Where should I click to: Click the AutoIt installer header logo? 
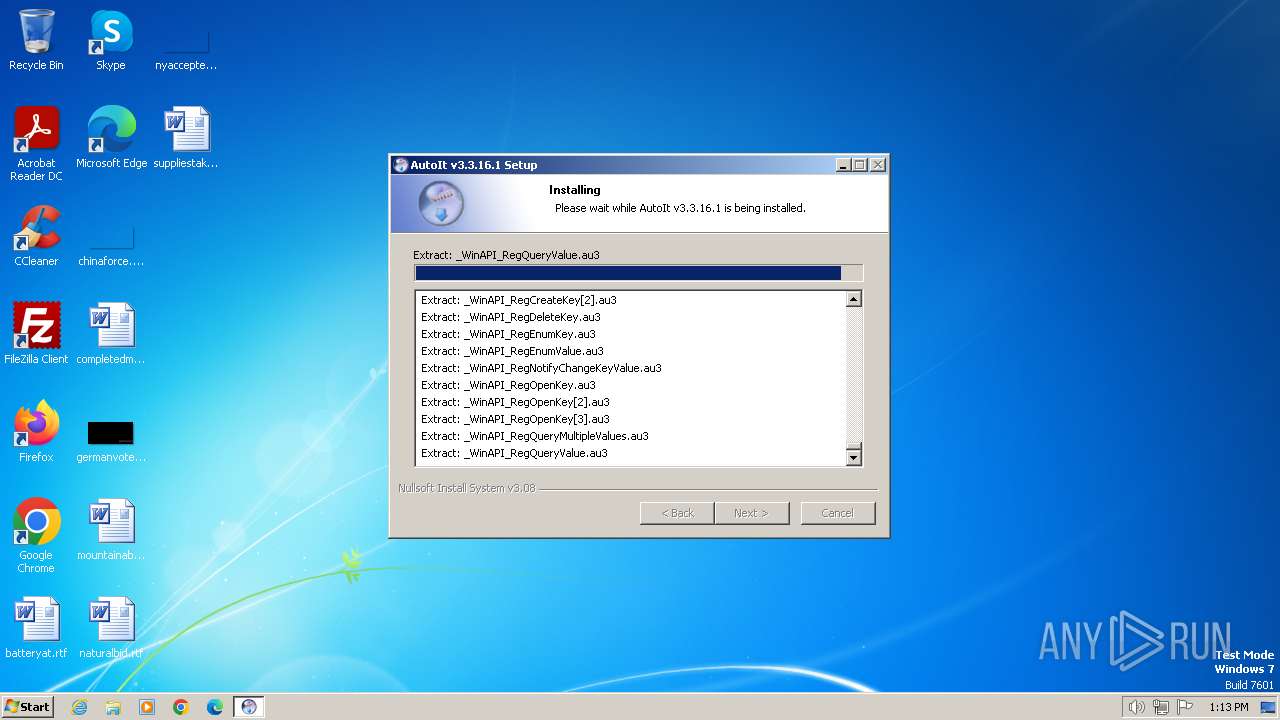pyautogui.click(x=441, y=203)
